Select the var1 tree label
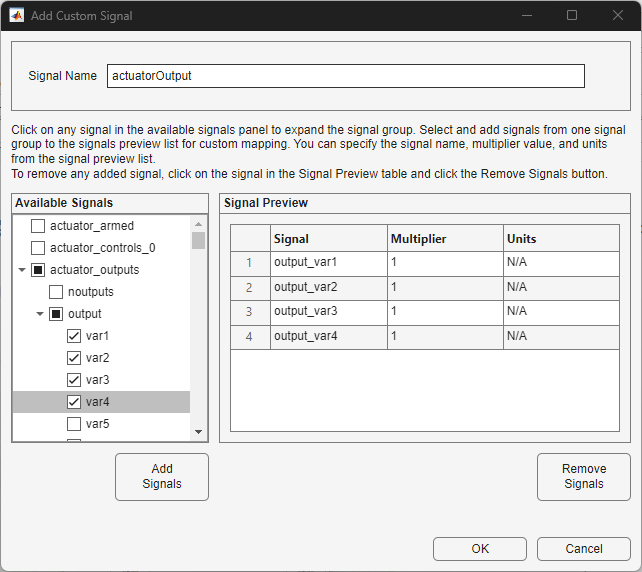This screenshot has height=572, width=642. [x=97, y=336]
